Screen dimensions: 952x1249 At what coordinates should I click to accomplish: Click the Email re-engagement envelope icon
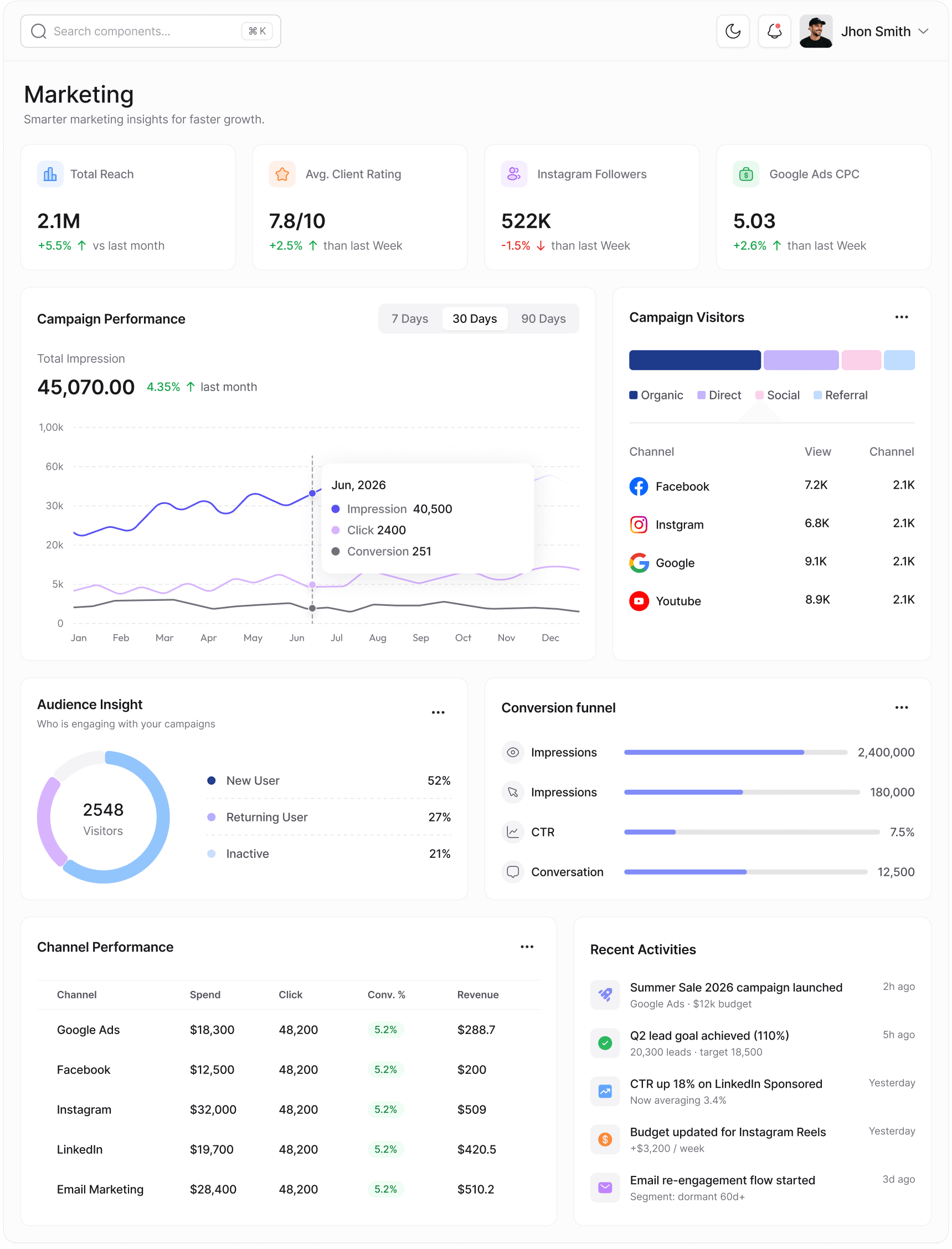point(605,1187)
